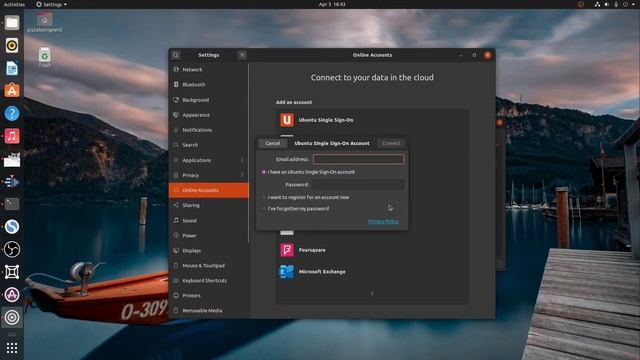Open LibreOffice Writer from the dock

tap(12, 68)
